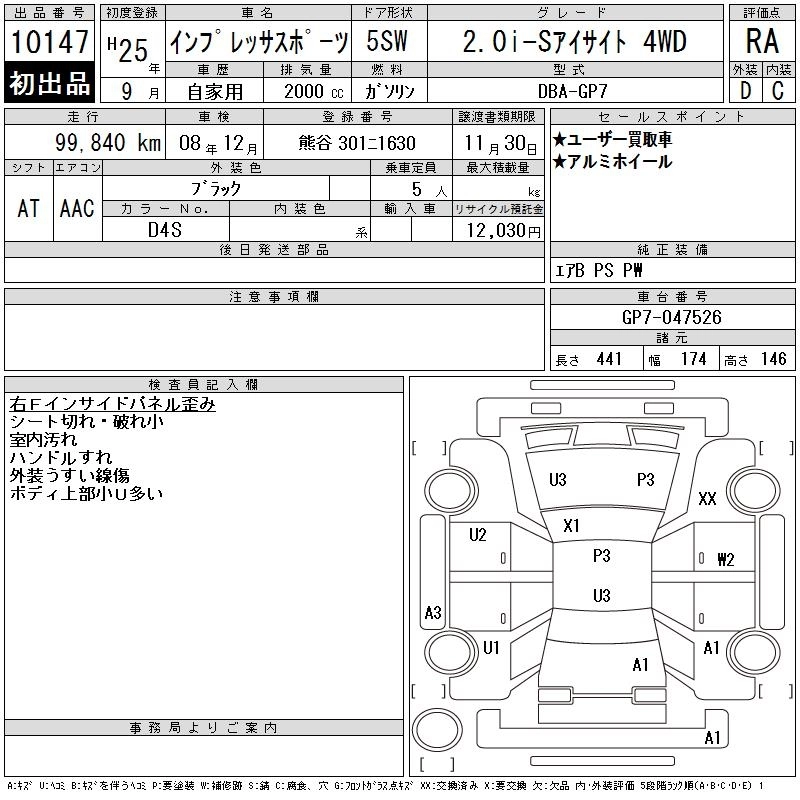Click A1 mark on the rear hatch

[x=640, y=665]
